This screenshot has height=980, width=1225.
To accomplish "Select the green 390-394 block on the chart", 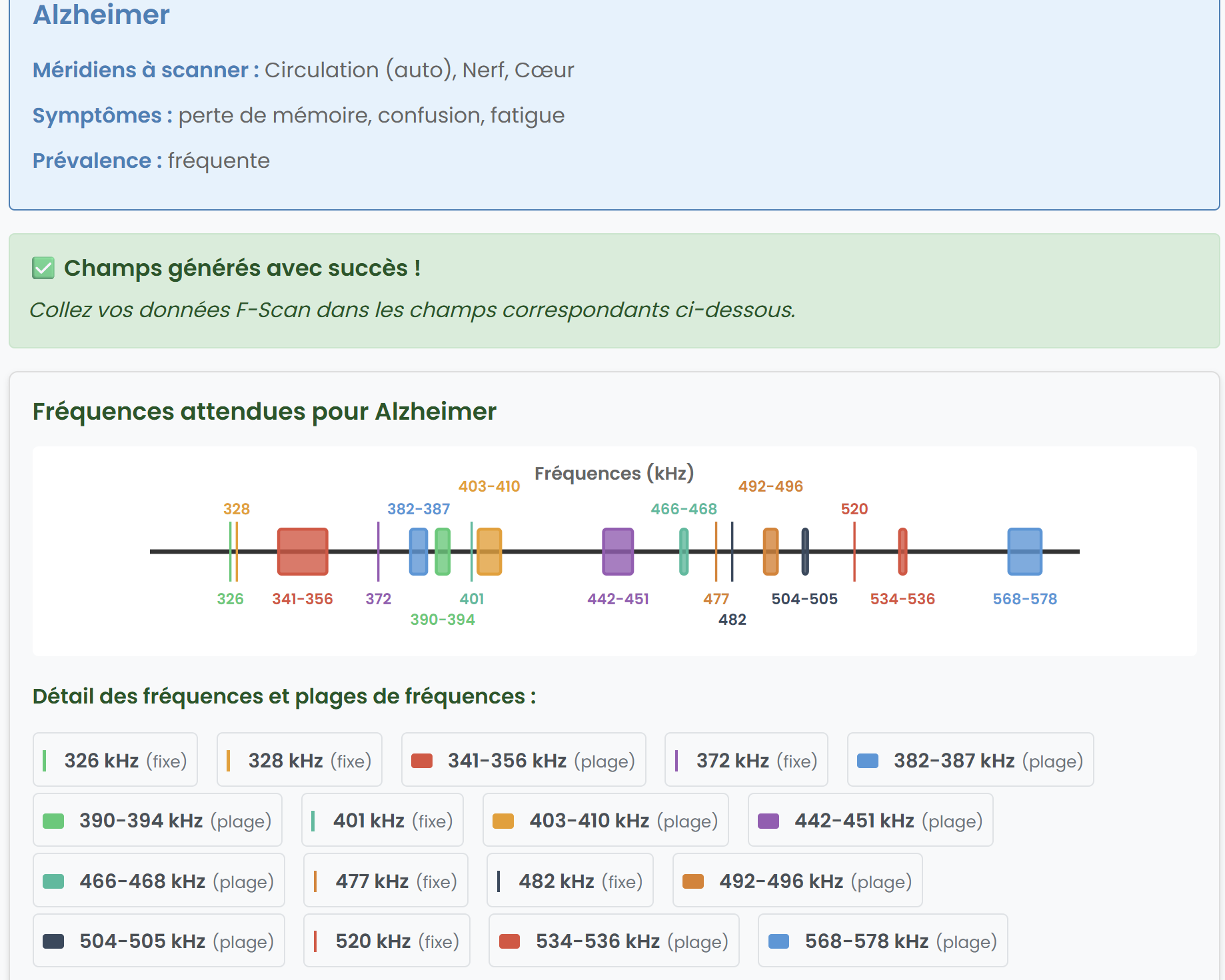I will click(443, 552).
